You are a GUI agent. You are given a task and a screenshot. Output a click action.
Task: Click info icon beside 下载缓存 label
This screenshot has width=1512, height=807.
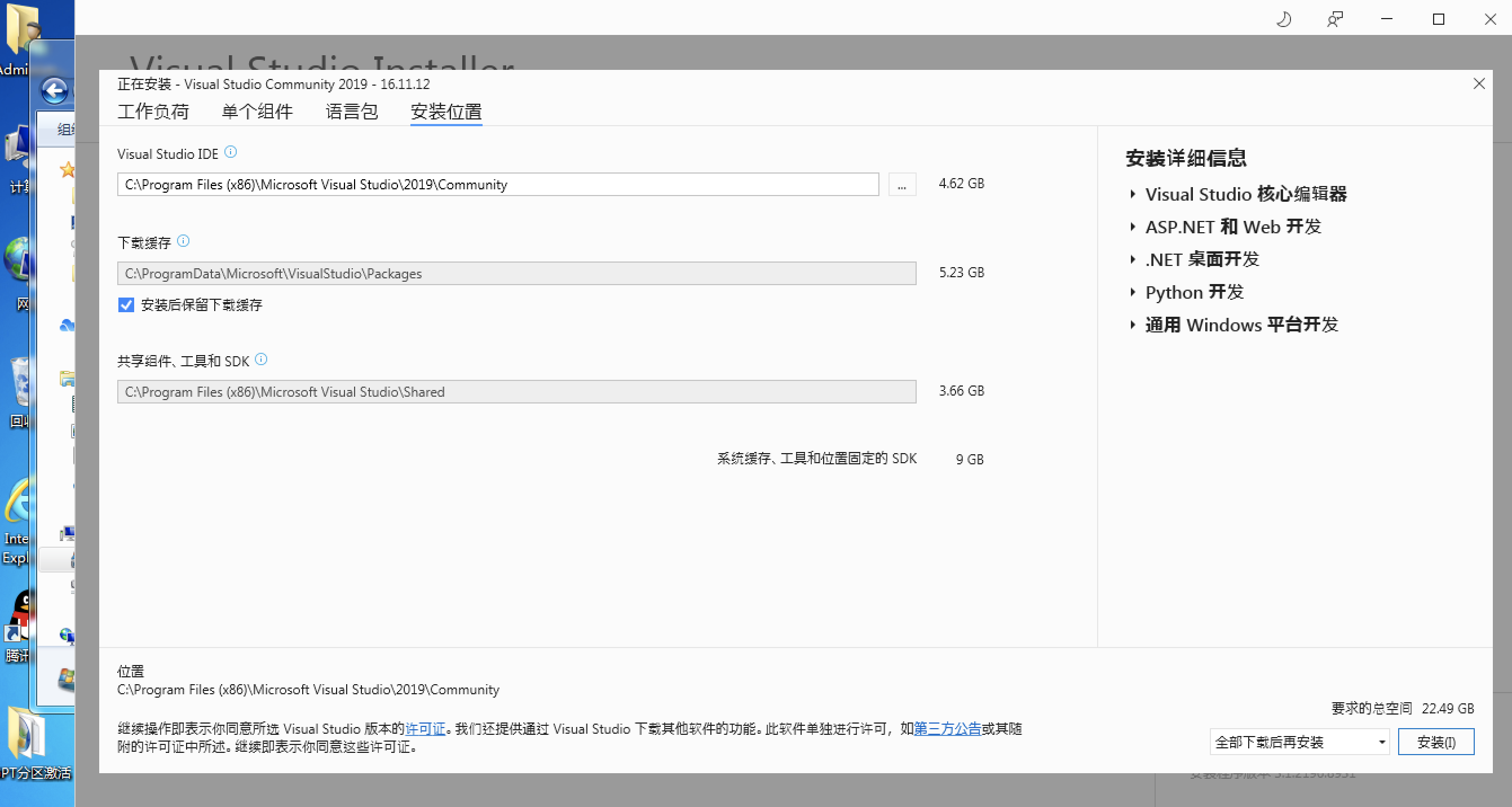[183, 241]
